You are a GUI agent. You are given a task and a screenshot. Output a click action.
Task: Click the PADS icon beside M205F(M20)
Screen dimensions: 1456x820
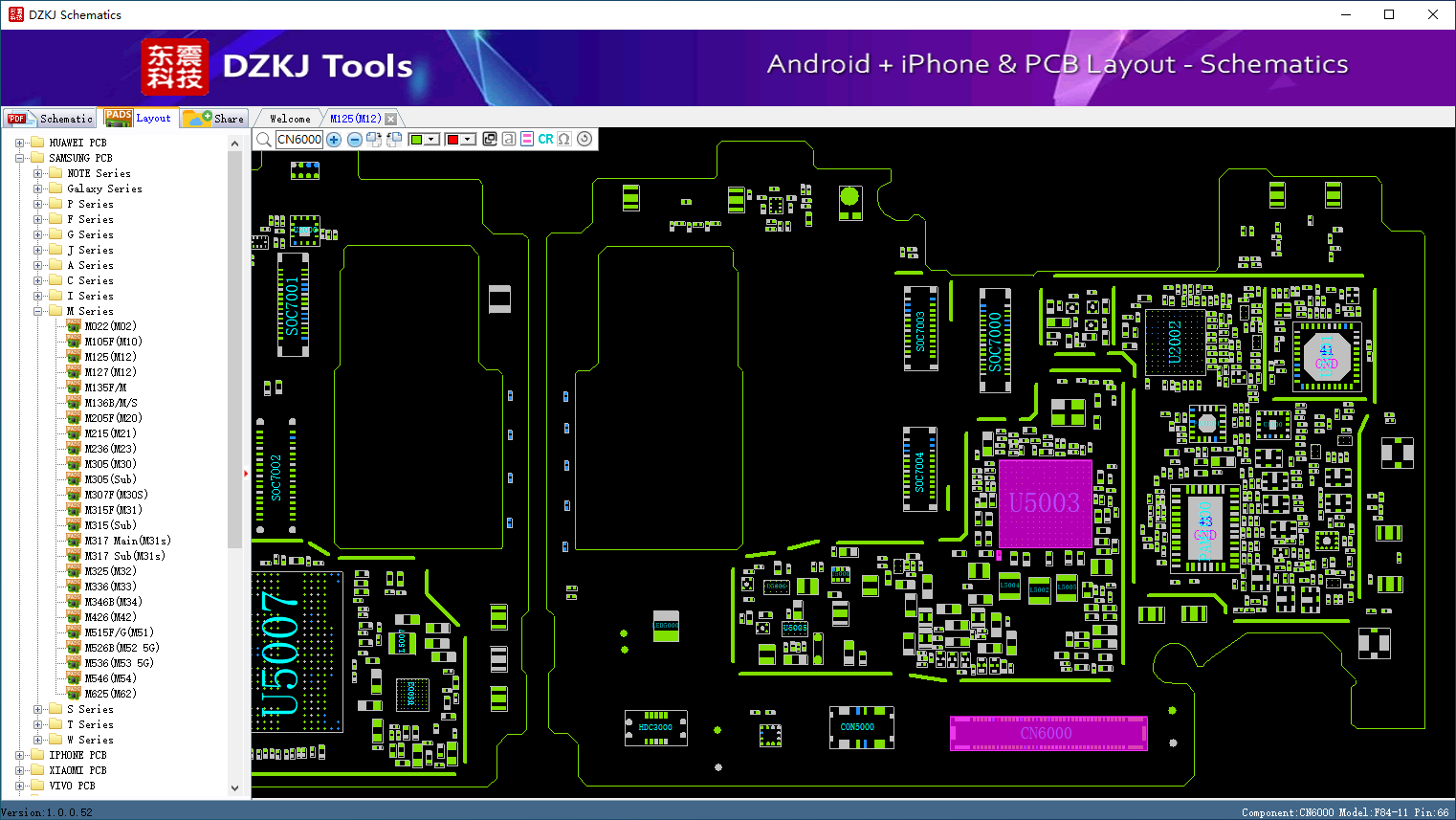(x=74, y=418)
